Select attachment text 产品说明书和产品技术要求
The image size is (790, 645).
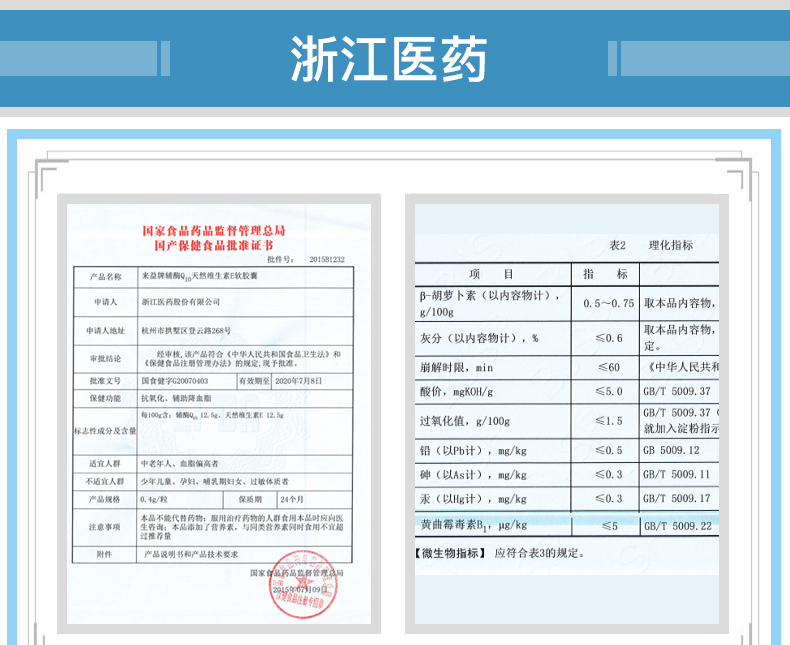point(191,554)
